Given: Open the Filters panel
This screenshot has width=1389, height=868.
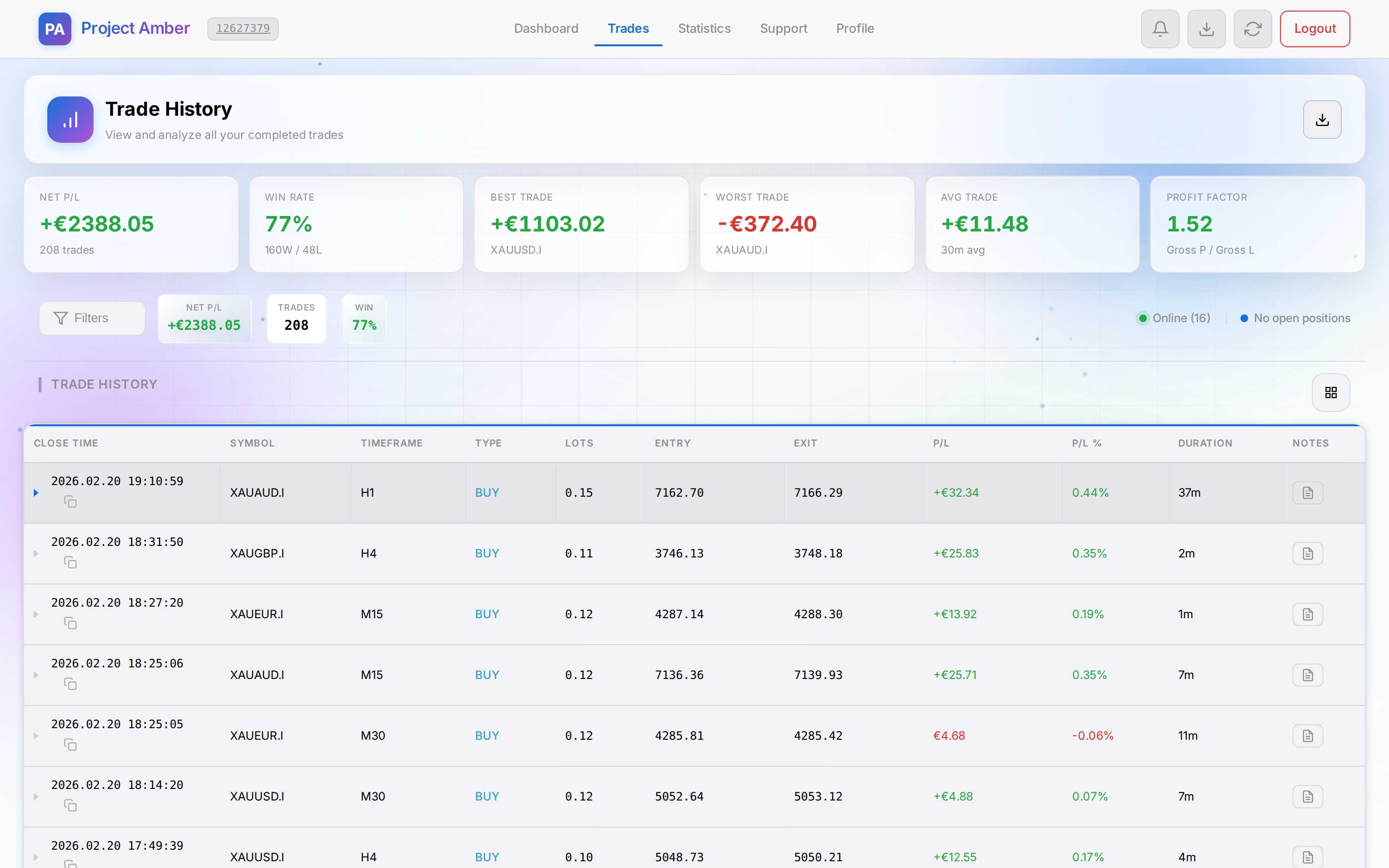Looking at the screenshot, I should tap(92, 317).
